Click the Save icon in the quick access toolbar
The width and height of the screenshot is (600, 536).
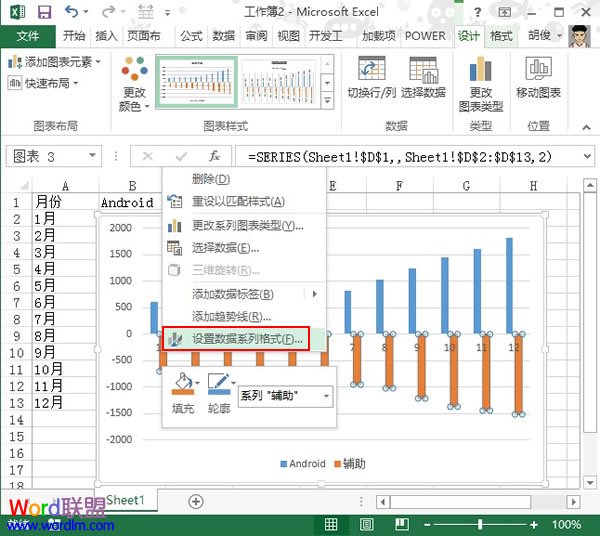tap(44, 12)
